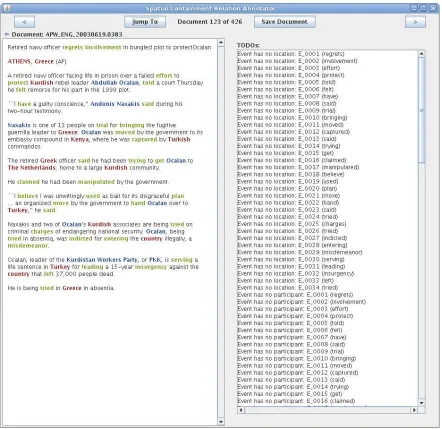Click the red location 'The Netherlands'
The width and height of the screenshot is (442, 429).
32,168
